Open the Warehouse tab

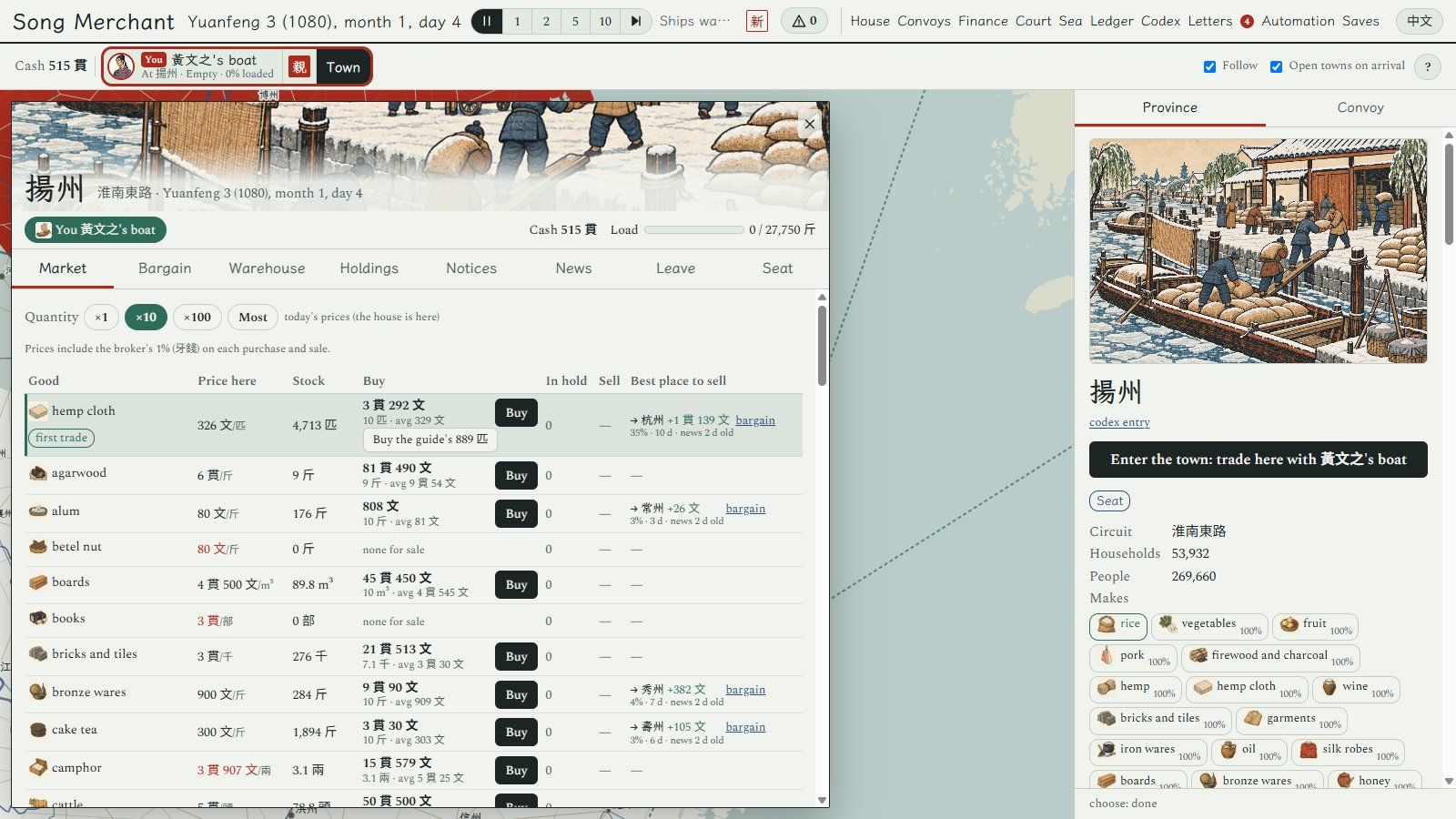click(x=267, y=268)
